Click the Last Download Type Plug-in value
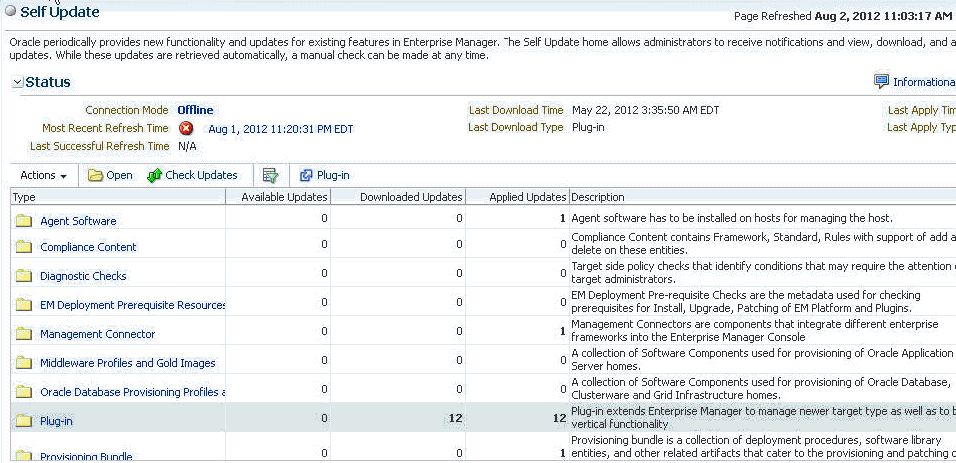The width and height of the screenshot is (956, 463). pos(588,127)
